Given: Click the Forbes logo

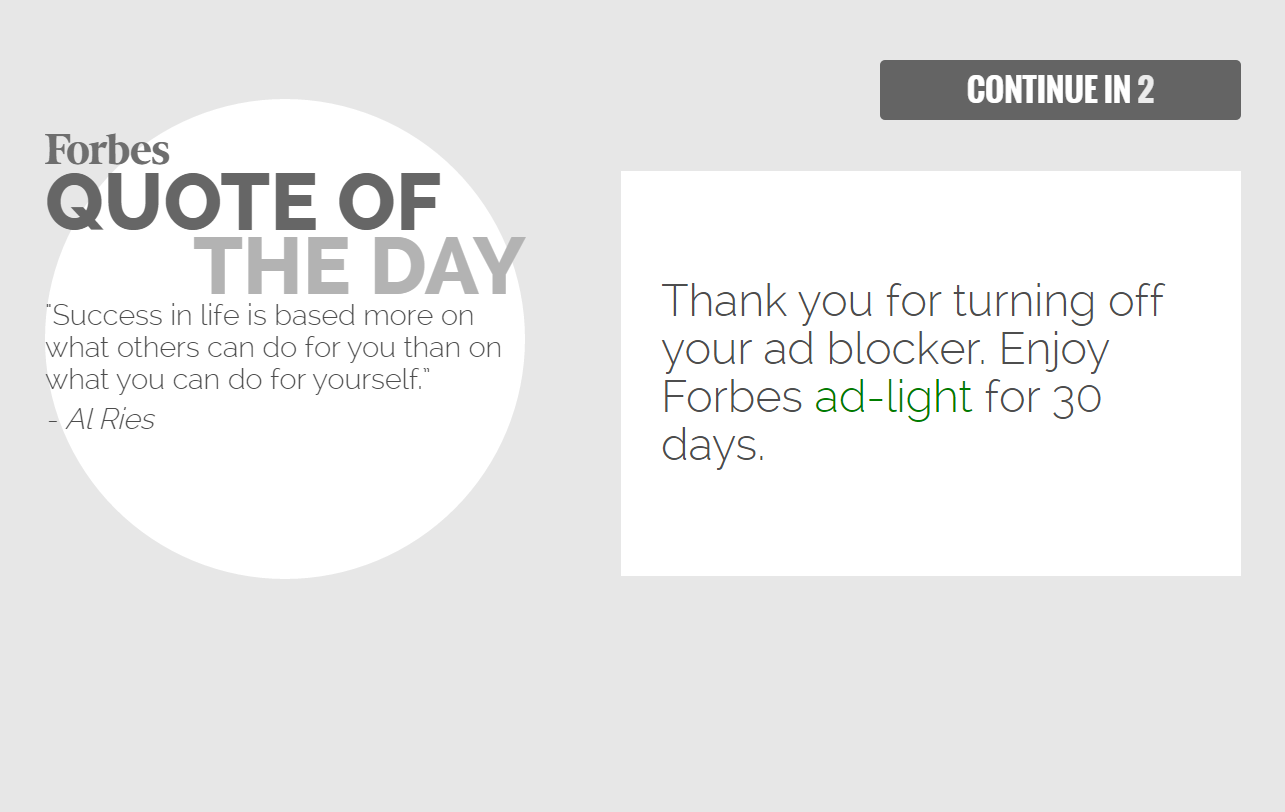Looking at the screenshot, I should pyautogui.click(x=107, y=149).
